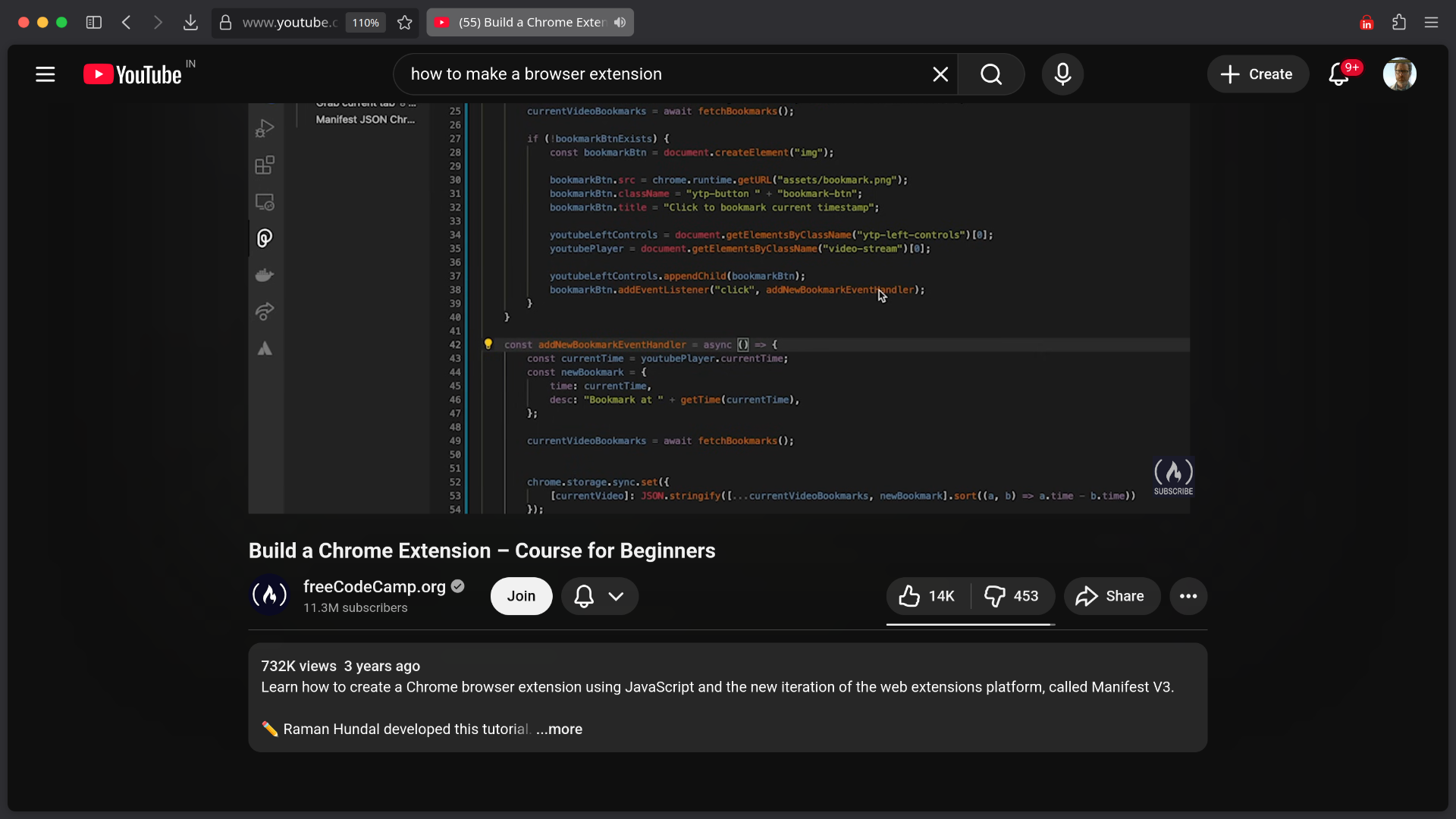Click the YouTube logo to go home

coord(133,74)
